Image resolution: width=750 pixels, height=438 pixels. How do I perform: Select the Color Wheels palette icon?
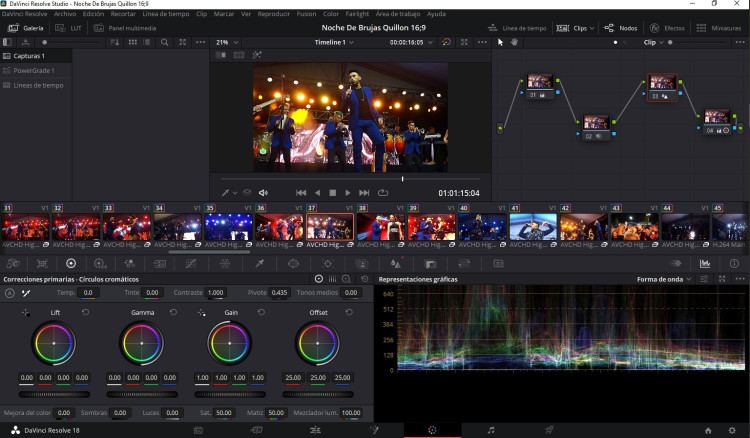tap(71, 263)
